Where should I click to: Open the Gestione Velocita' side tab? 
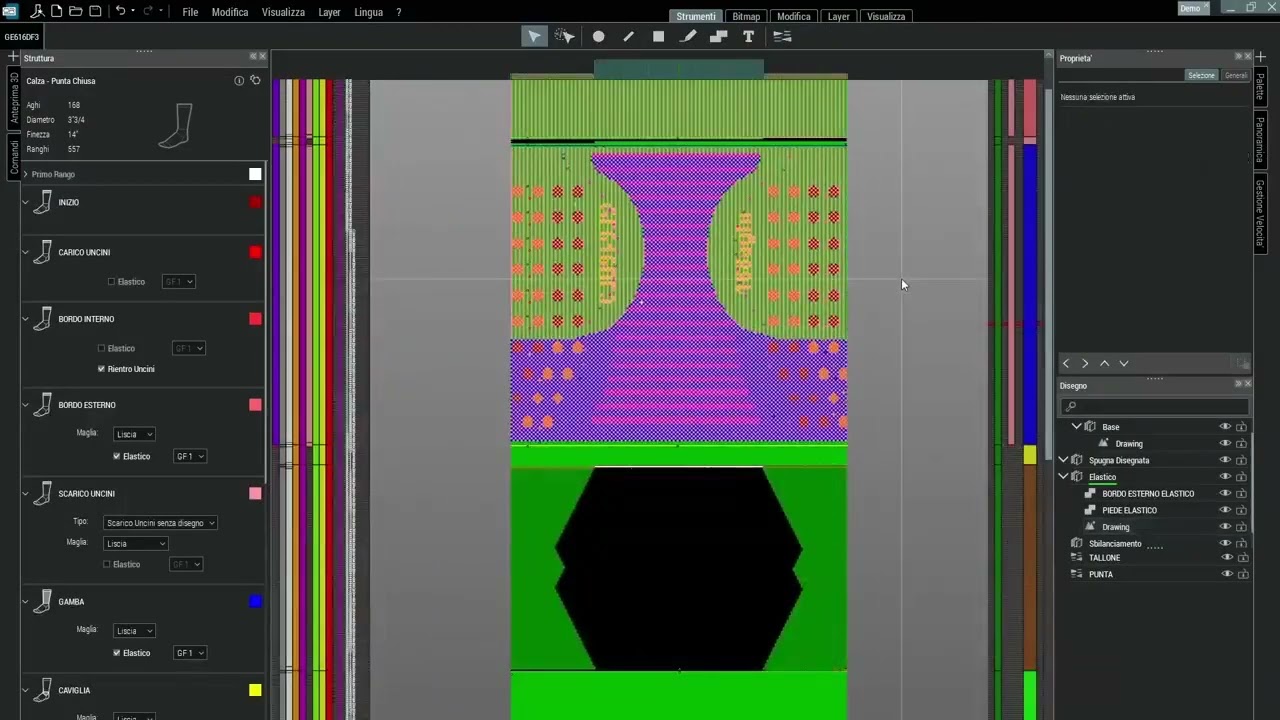pyautogui.click(x=1260, y=213)
